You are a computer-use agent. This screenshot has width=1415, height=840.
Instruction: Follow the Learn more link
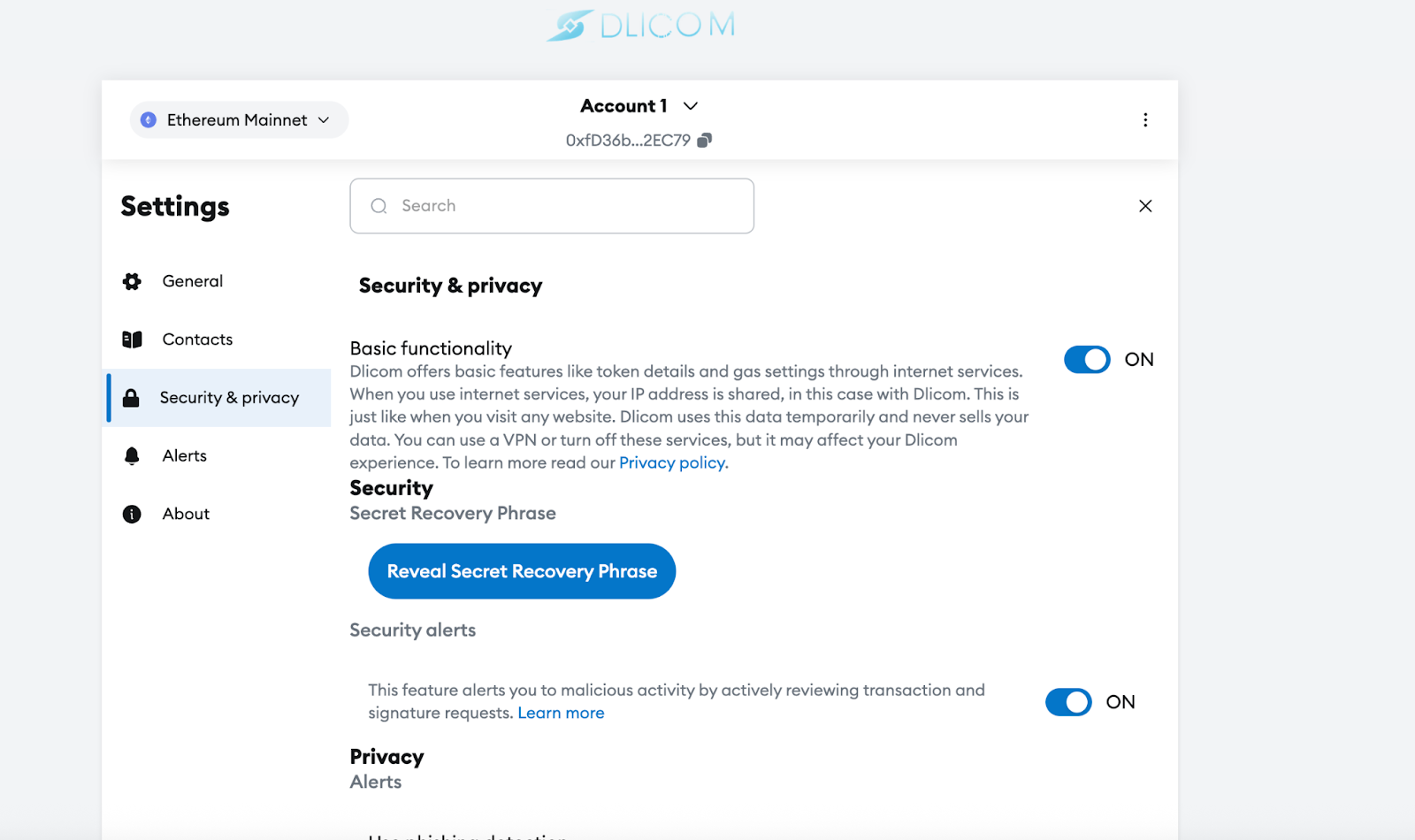pyautogui.click(x=561, y=714)
